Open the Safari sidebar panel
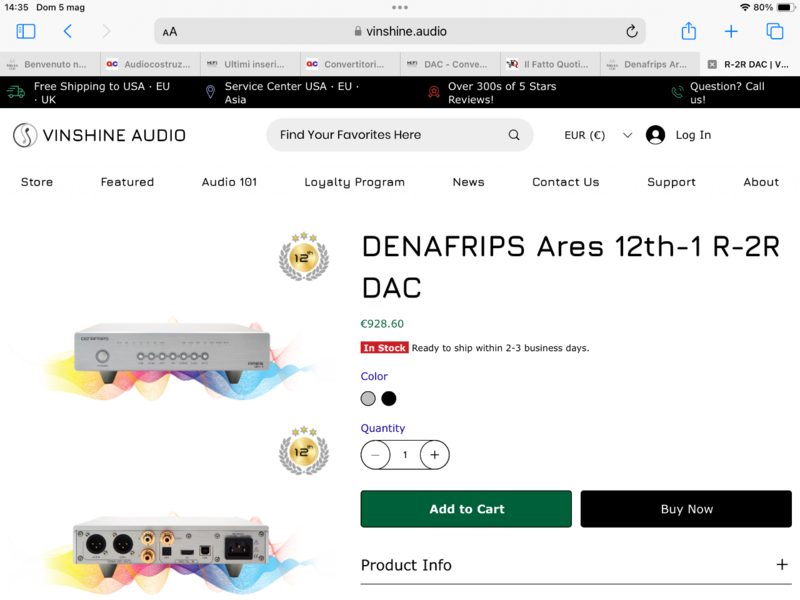 click(26, 31)
